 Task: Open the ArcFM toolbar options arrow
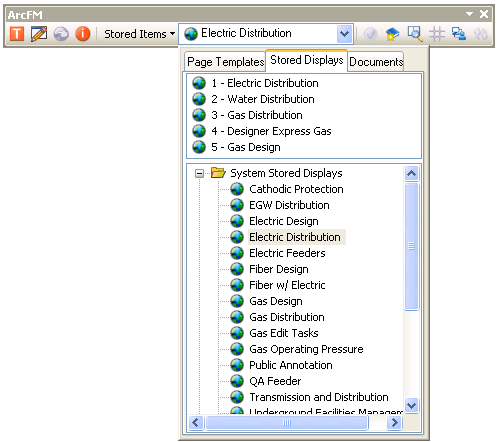click(469, 14)
